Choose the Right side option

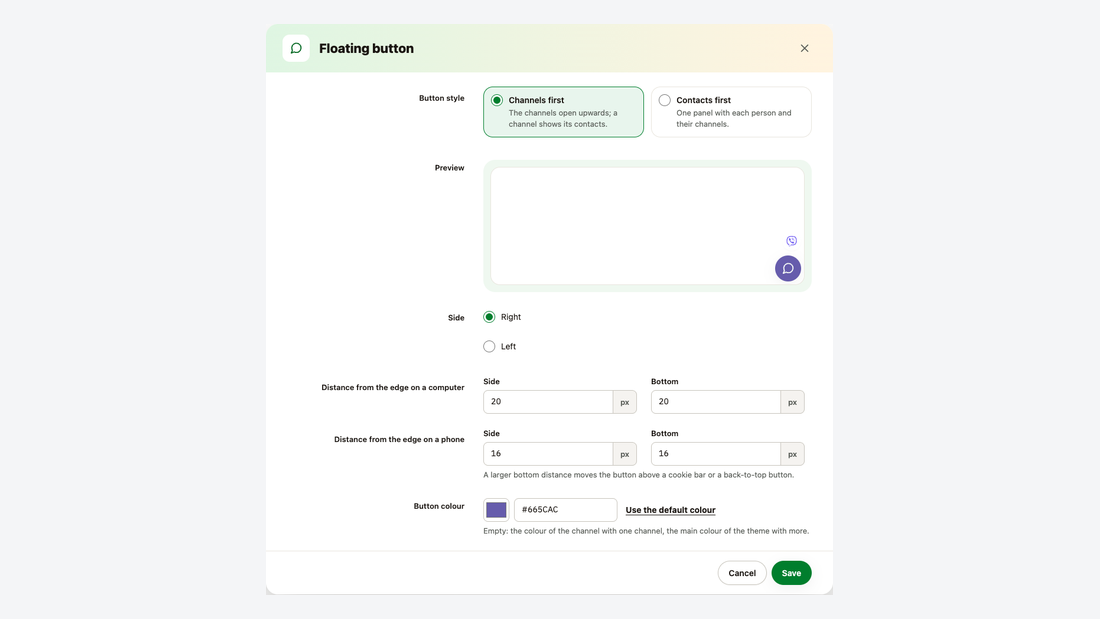[x=502, y=317]
